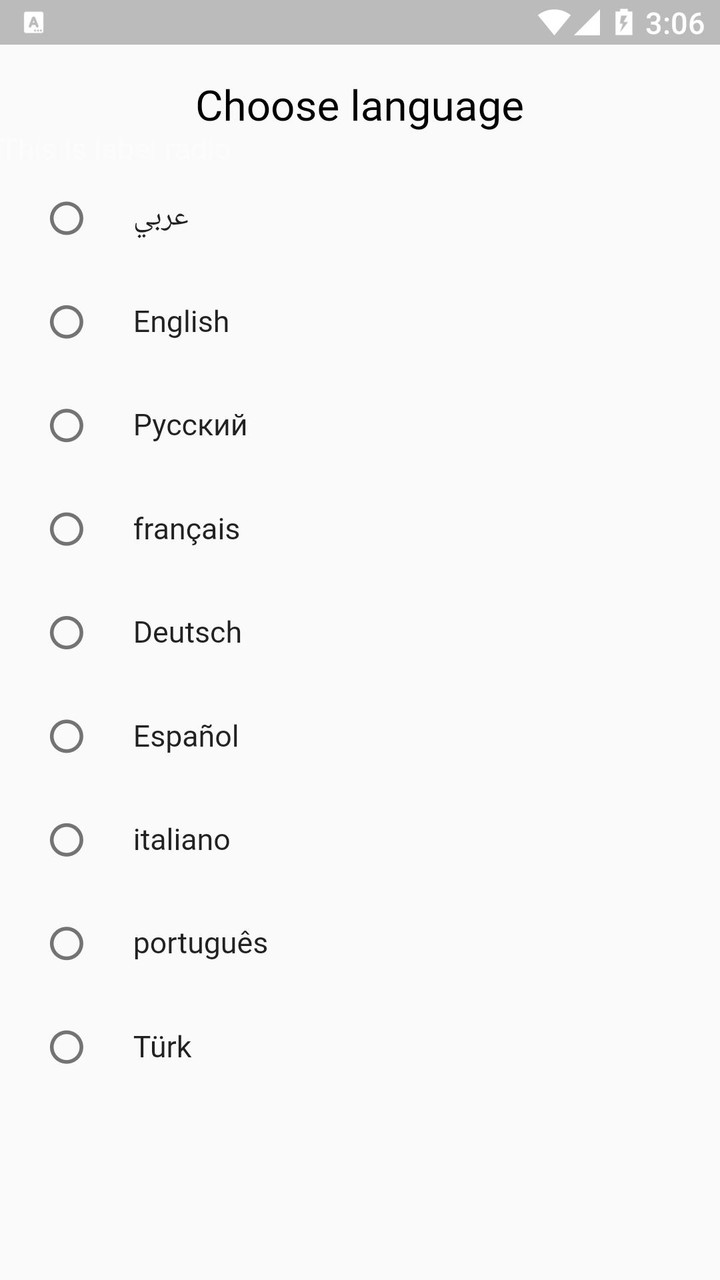Tap the Türk language label
This screenshot has width=720, height=1280.
pyautogui.click(x=162, y=1047)
